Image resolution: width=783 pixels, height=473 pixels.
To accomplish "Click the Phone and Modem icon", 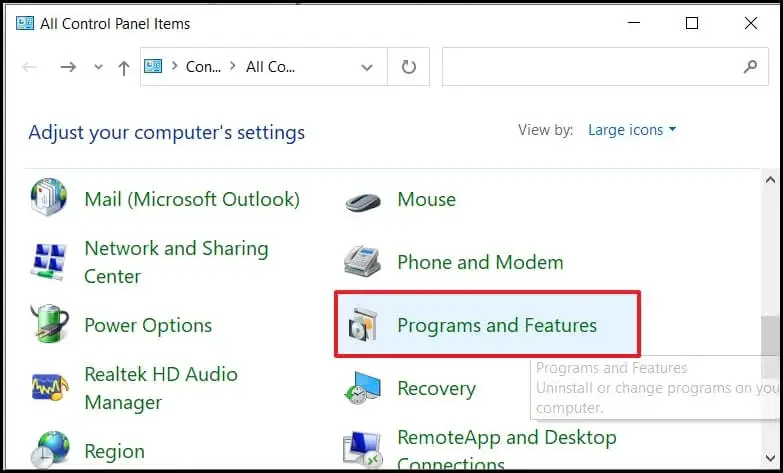I will (x=363, y=261).
